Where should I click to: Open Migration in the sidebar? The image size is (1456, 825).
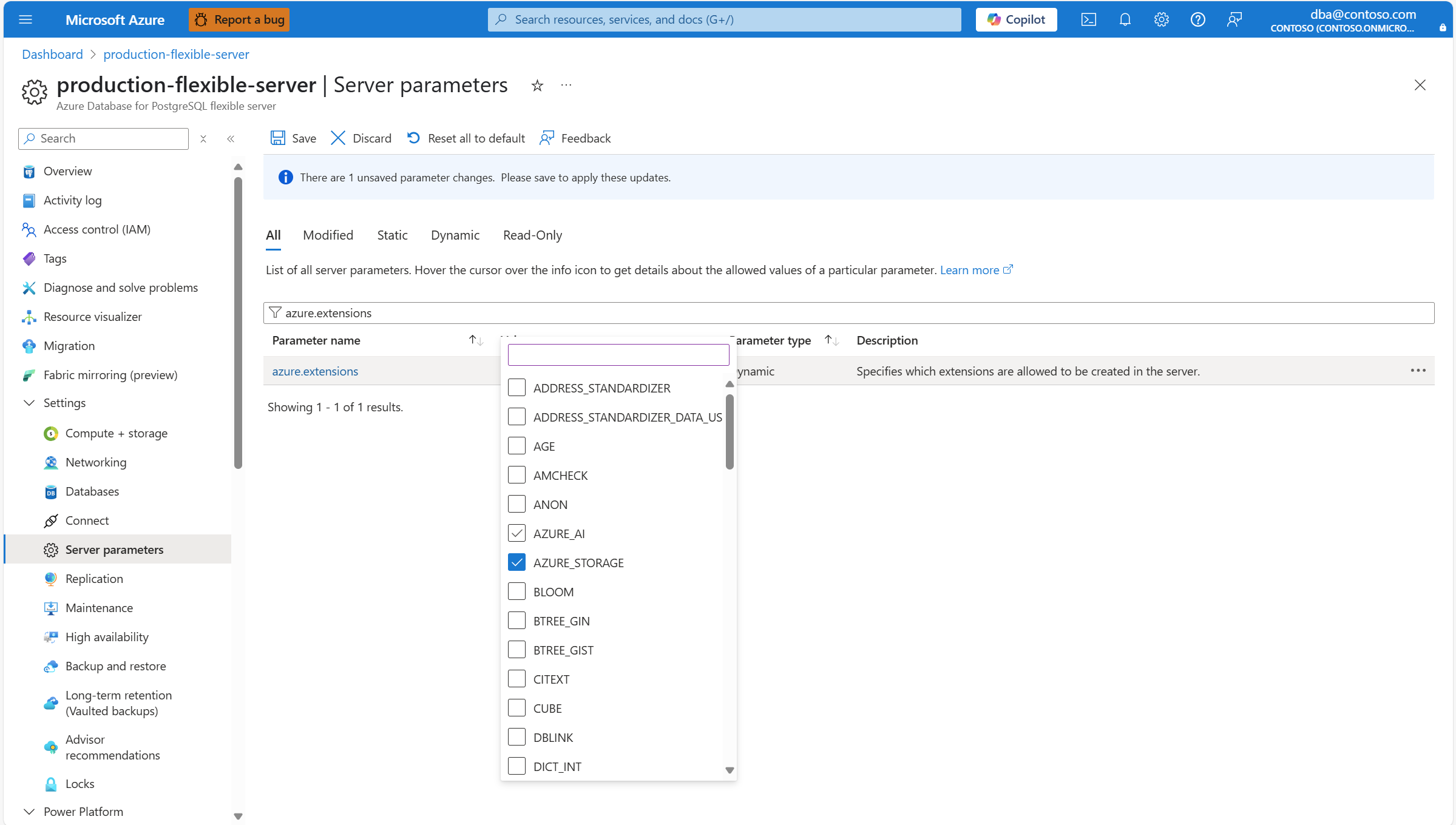pos(69,346)
